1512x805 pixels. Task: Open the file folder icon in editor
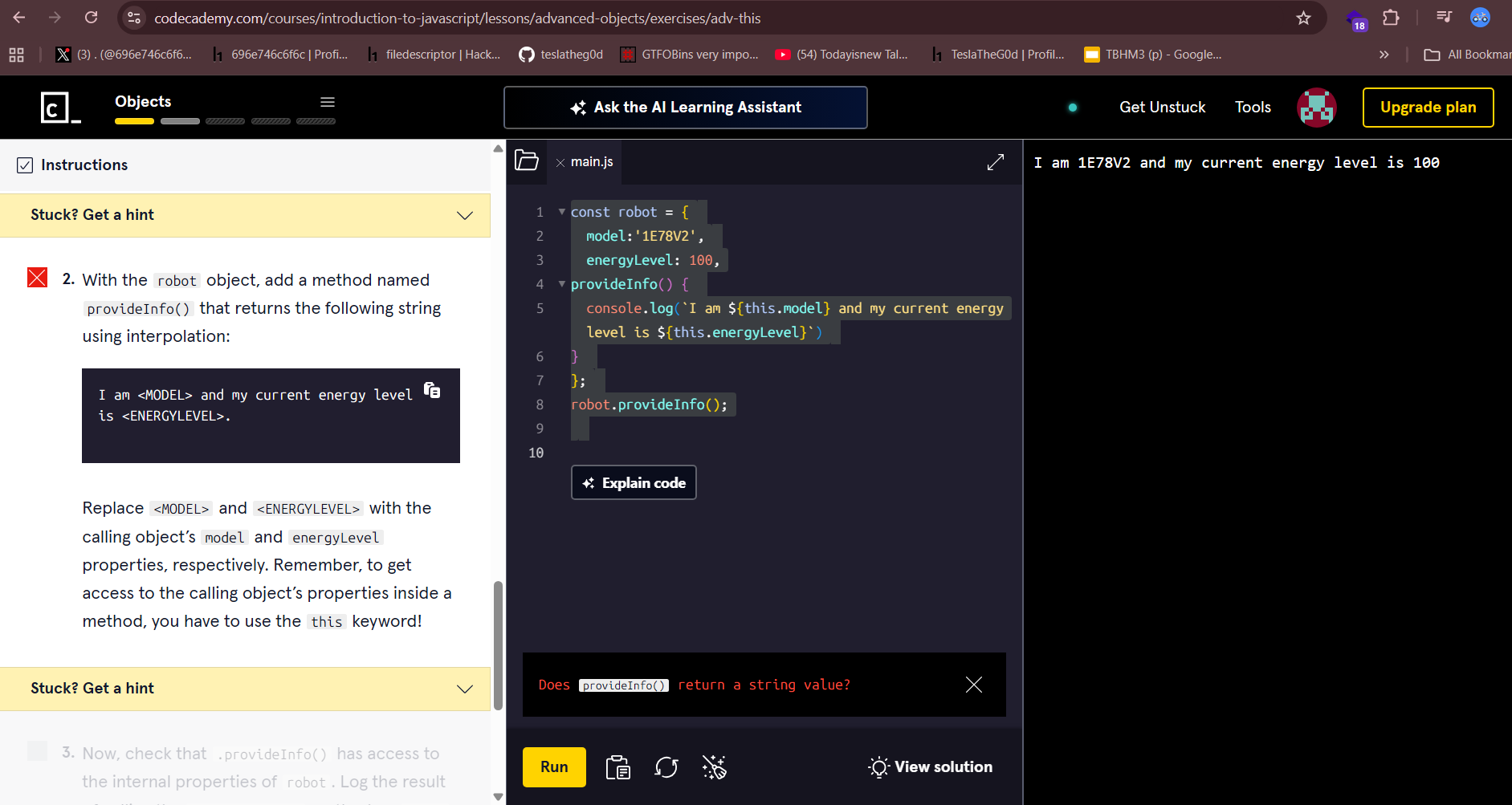[527, 161]
